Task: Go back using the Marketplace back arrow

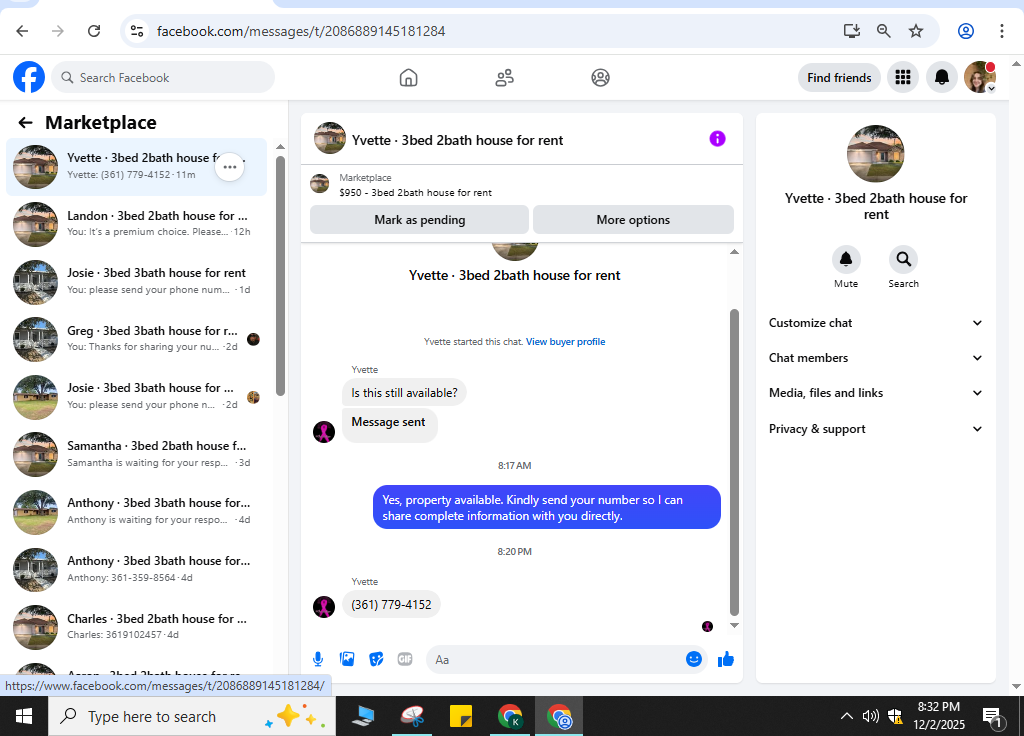Action: click(x=25, y=123)
